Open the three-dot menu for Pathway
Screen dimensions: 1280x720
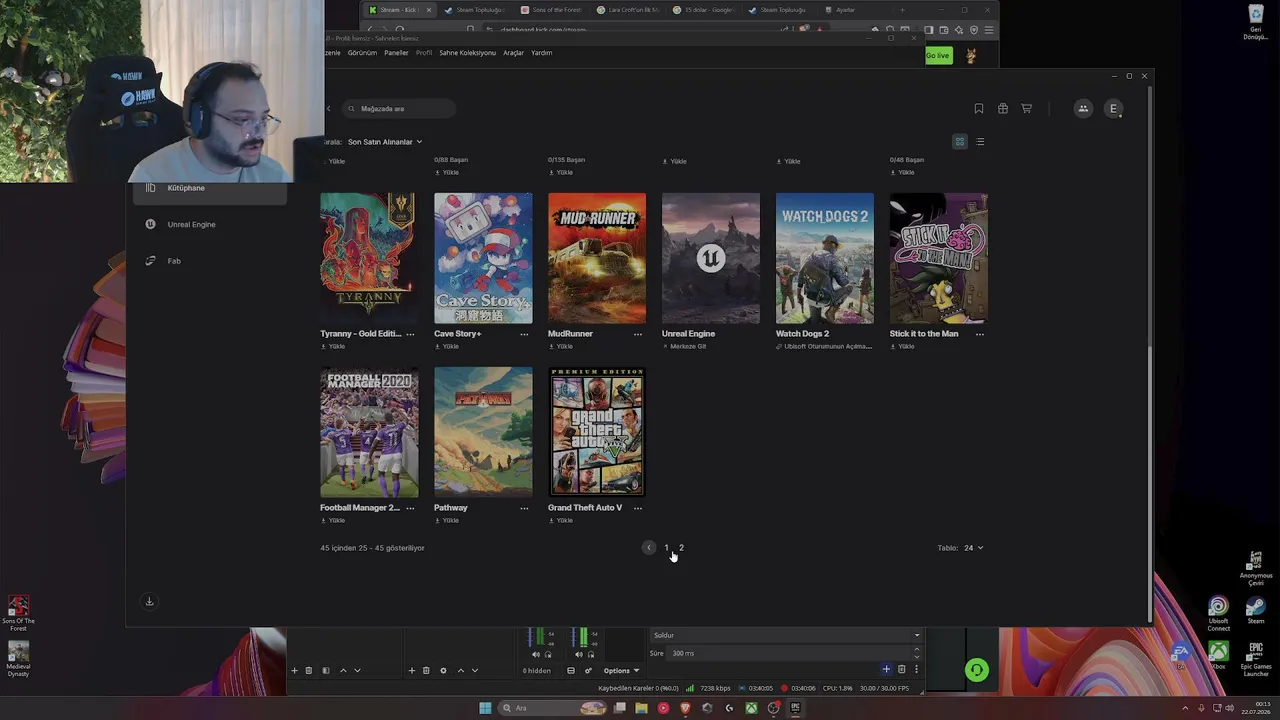point(524,508)
